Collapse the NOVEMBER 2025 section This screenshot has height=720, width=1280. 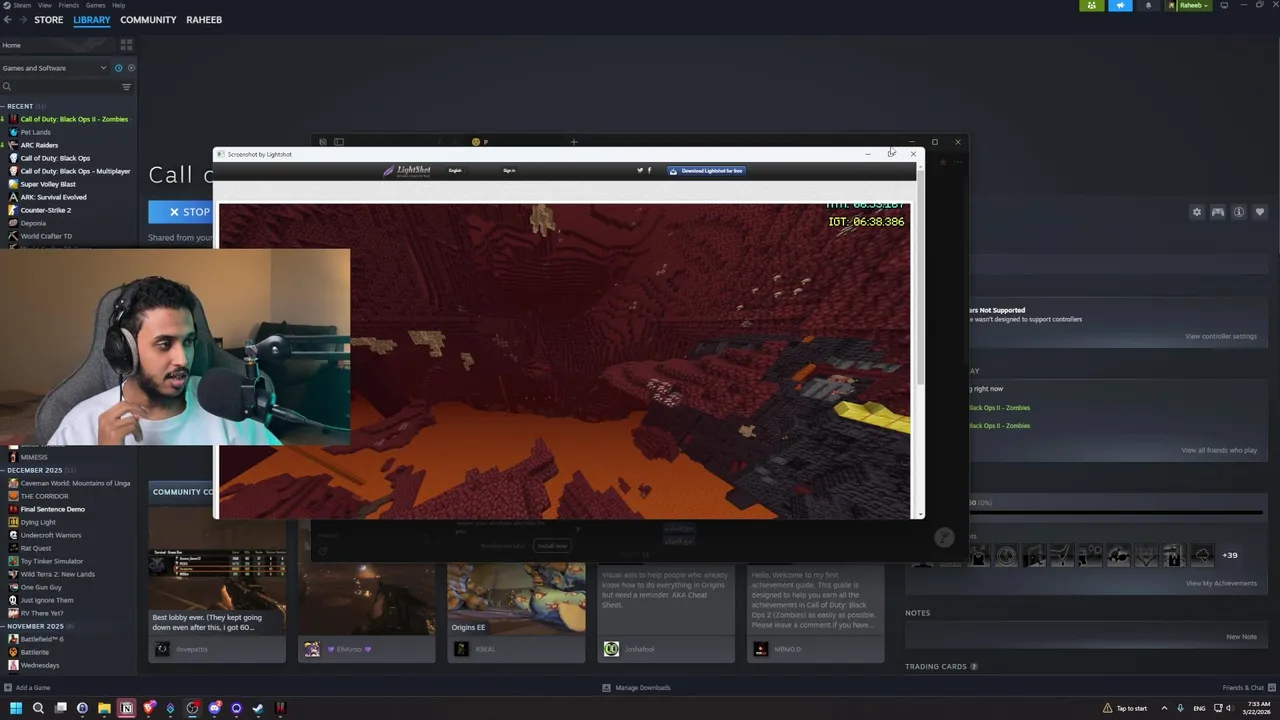[34, 626]
